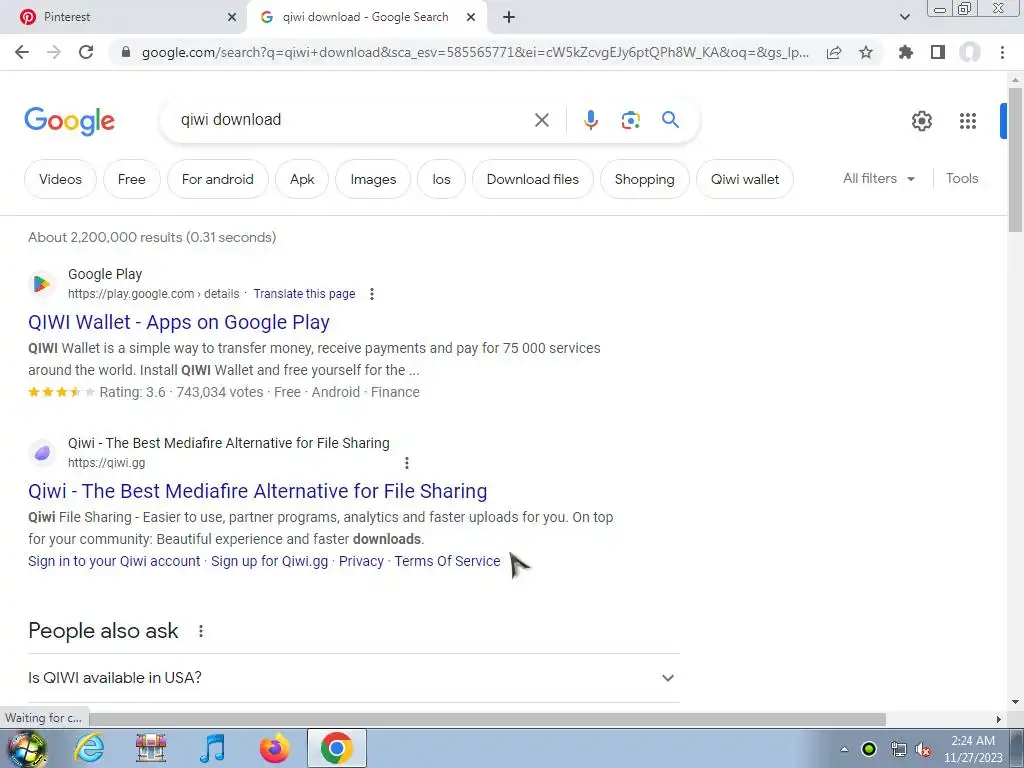This screenshot has width=1024, height=768.
Task: Click the https://qiwi.gg URL text
Action: coord(106,463)
